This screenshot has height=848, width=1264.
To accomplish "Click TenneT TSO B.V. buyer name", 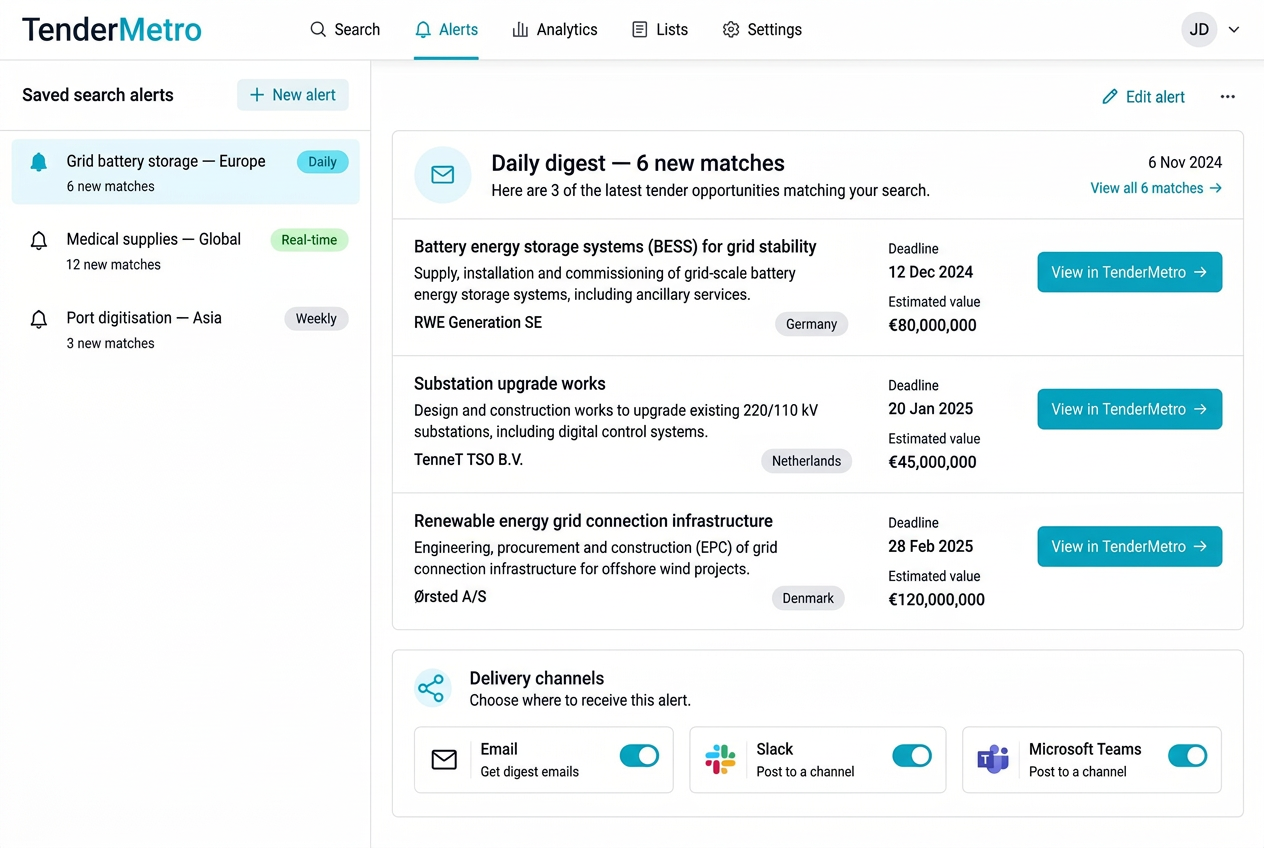I will pyautogui.click(x=469, y=460).
